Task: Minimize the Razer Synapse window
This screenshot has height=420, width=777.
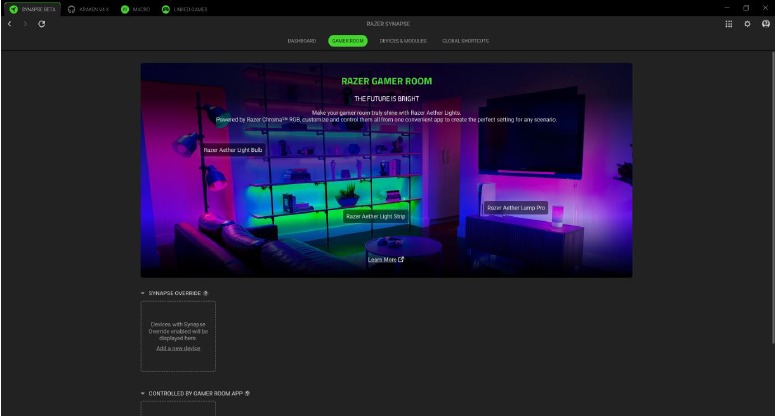Action: pyautogui.click(x=727, y=8)
